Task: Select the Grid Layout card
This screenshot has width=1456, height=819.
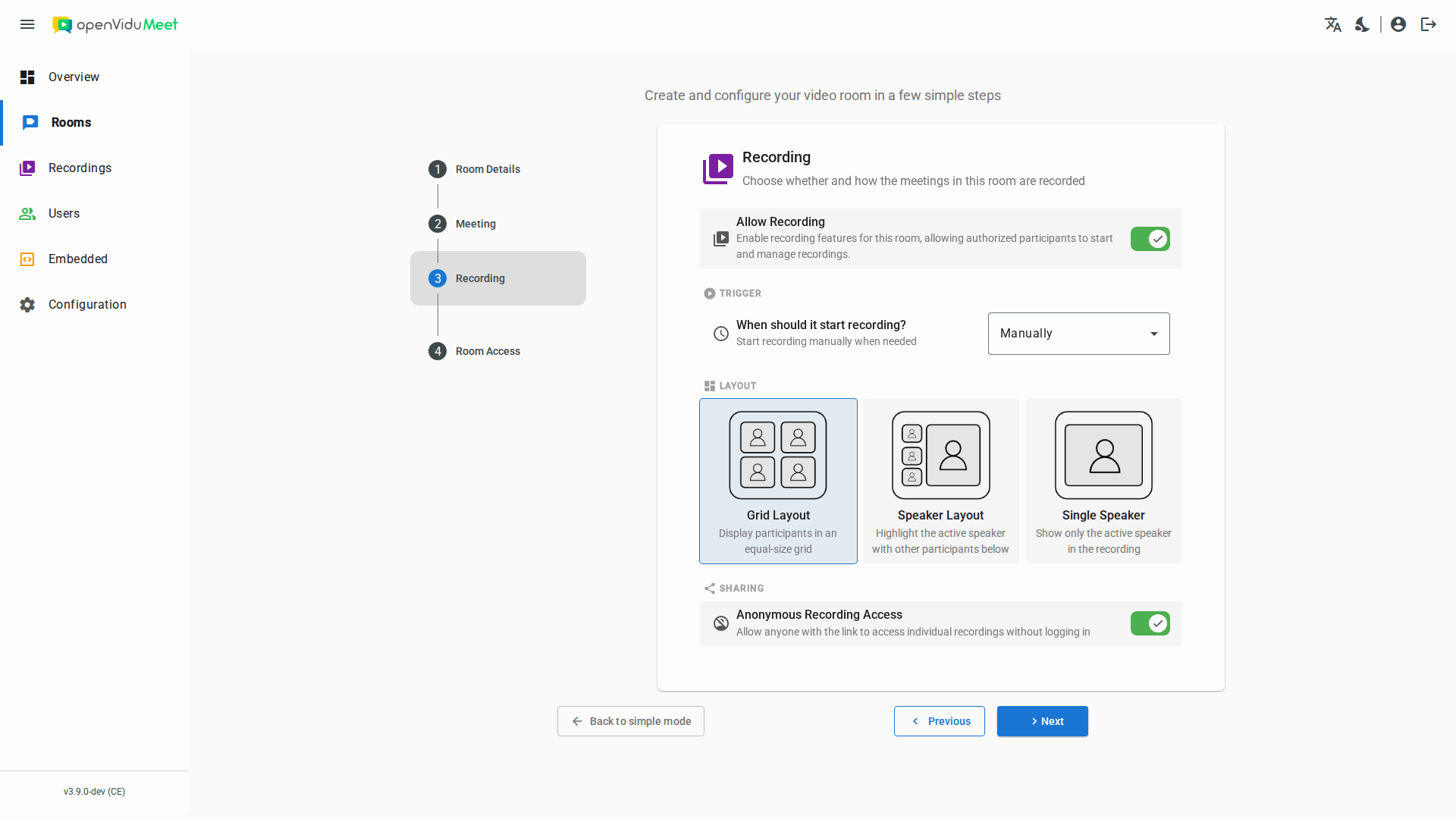Action: 778,482
